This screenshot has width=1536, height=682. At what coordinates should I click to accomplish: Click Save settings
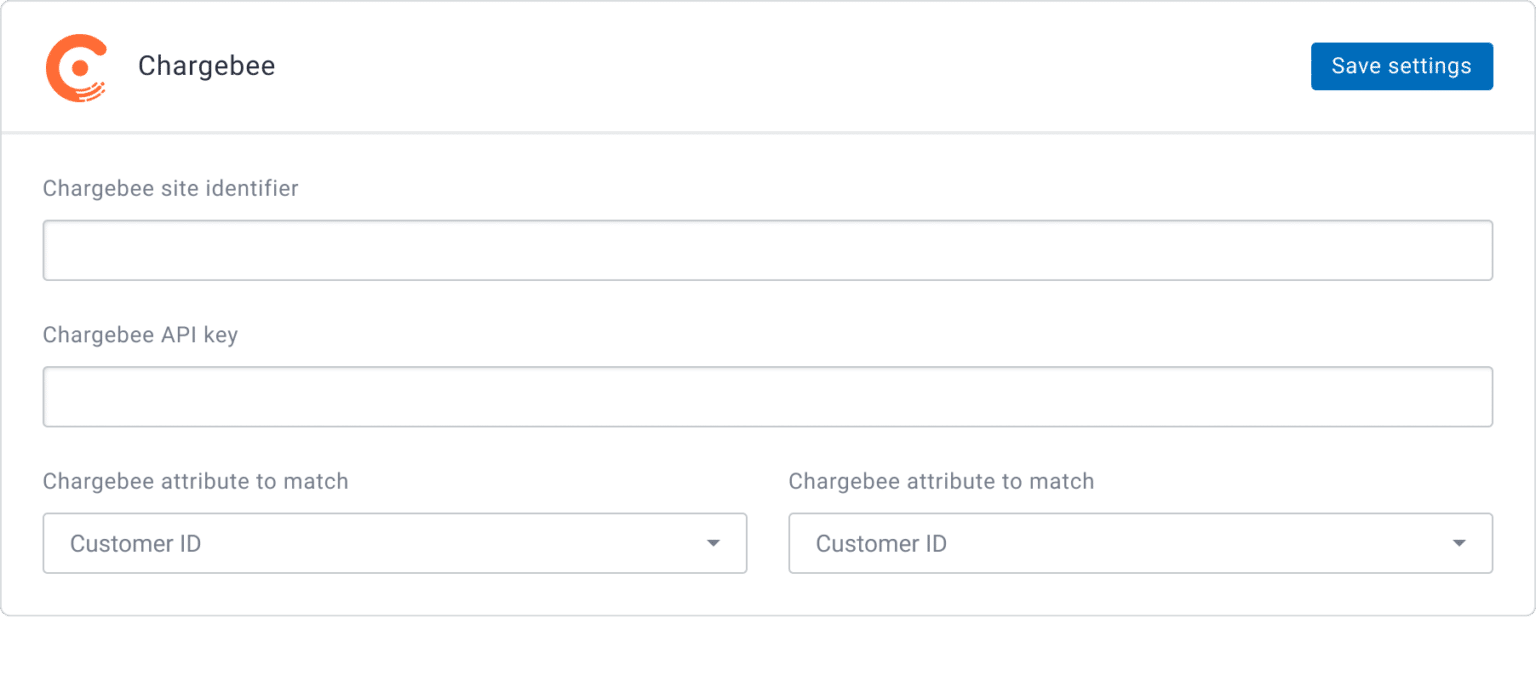[x=1401, y=66]
